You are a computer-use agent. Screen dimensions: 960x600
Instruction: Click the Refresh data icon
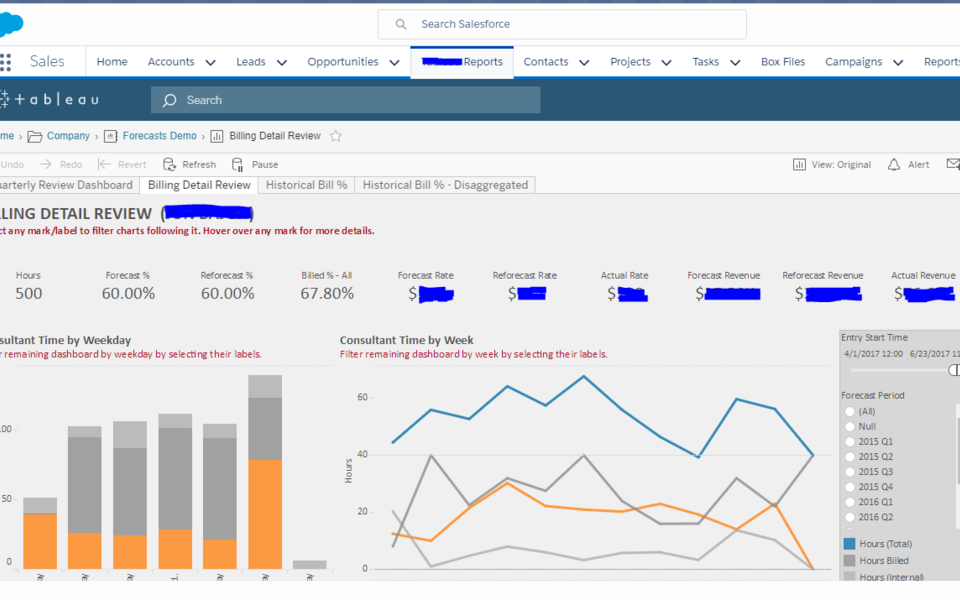(169, 164)
